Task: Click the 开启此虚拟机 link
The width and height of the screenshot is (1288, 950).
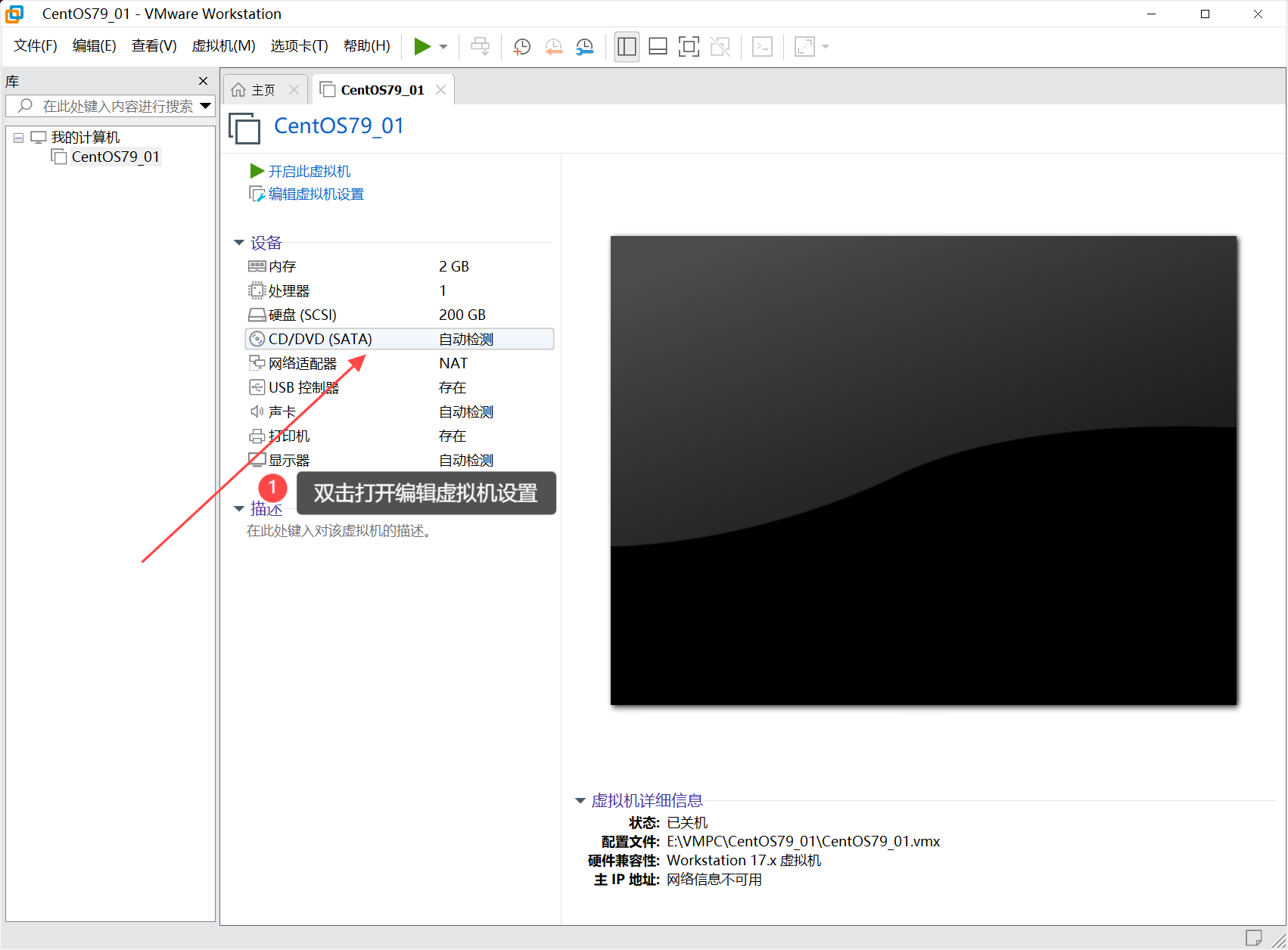Action: click(x=310, y=172)
